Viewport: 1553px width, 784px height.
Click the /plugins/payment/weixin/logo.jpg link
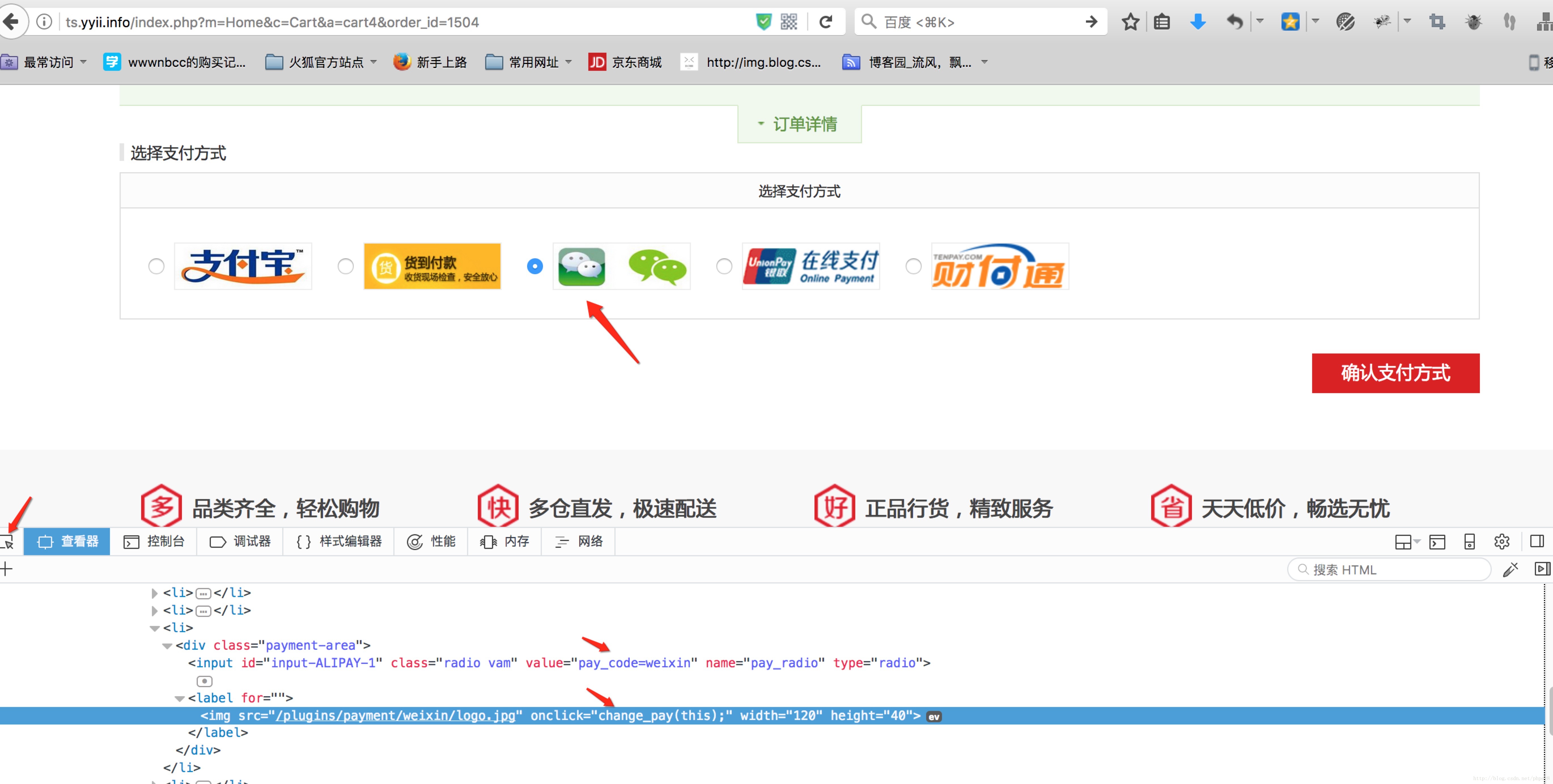(x=396, y=716)
